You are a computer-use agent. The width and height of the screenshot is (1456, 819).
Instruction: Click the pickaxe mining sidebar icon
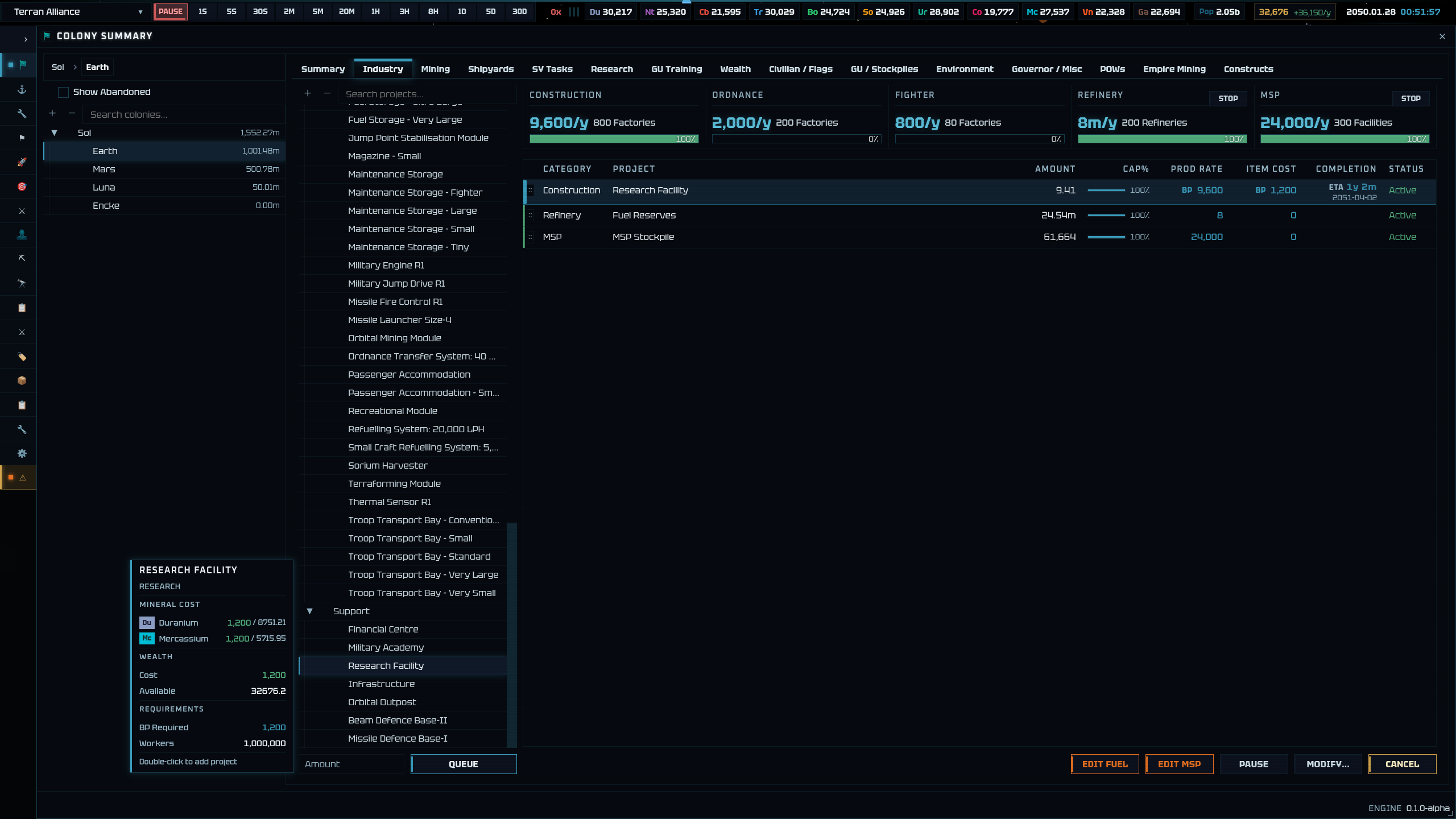click(22, 259)
